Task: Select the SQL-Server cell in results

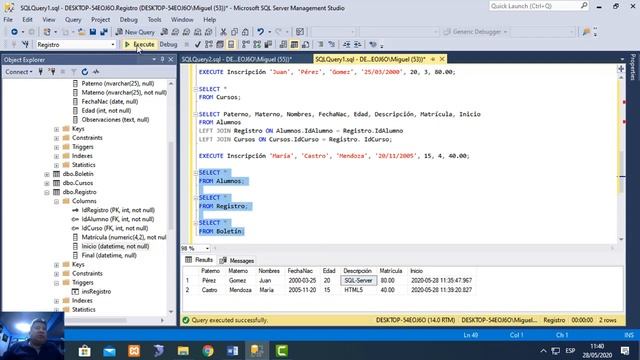Action: click(358, 281)
